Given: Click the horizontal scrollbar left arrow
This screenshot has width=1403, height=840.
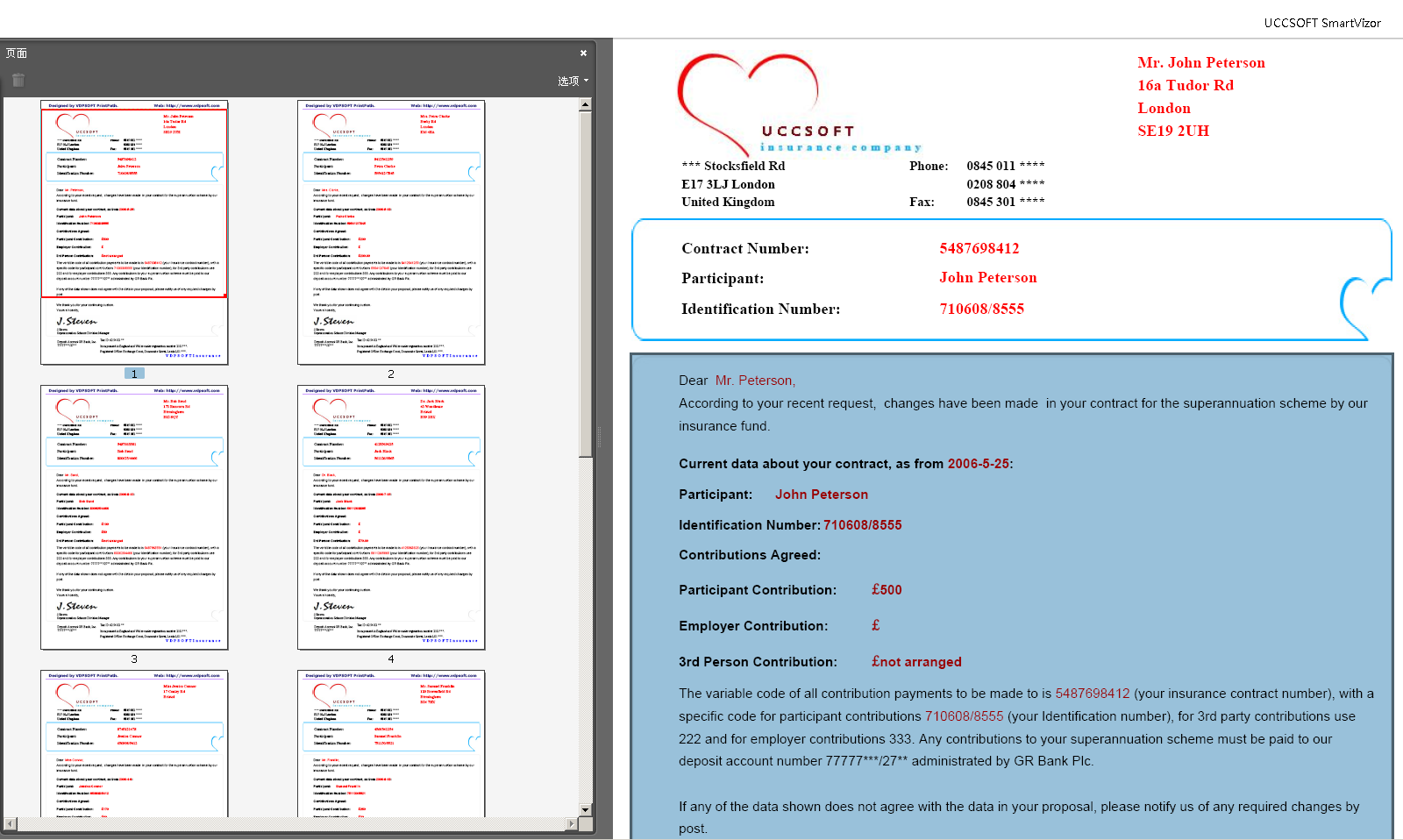Looking at the screenshot, I should tap(10, 823).
